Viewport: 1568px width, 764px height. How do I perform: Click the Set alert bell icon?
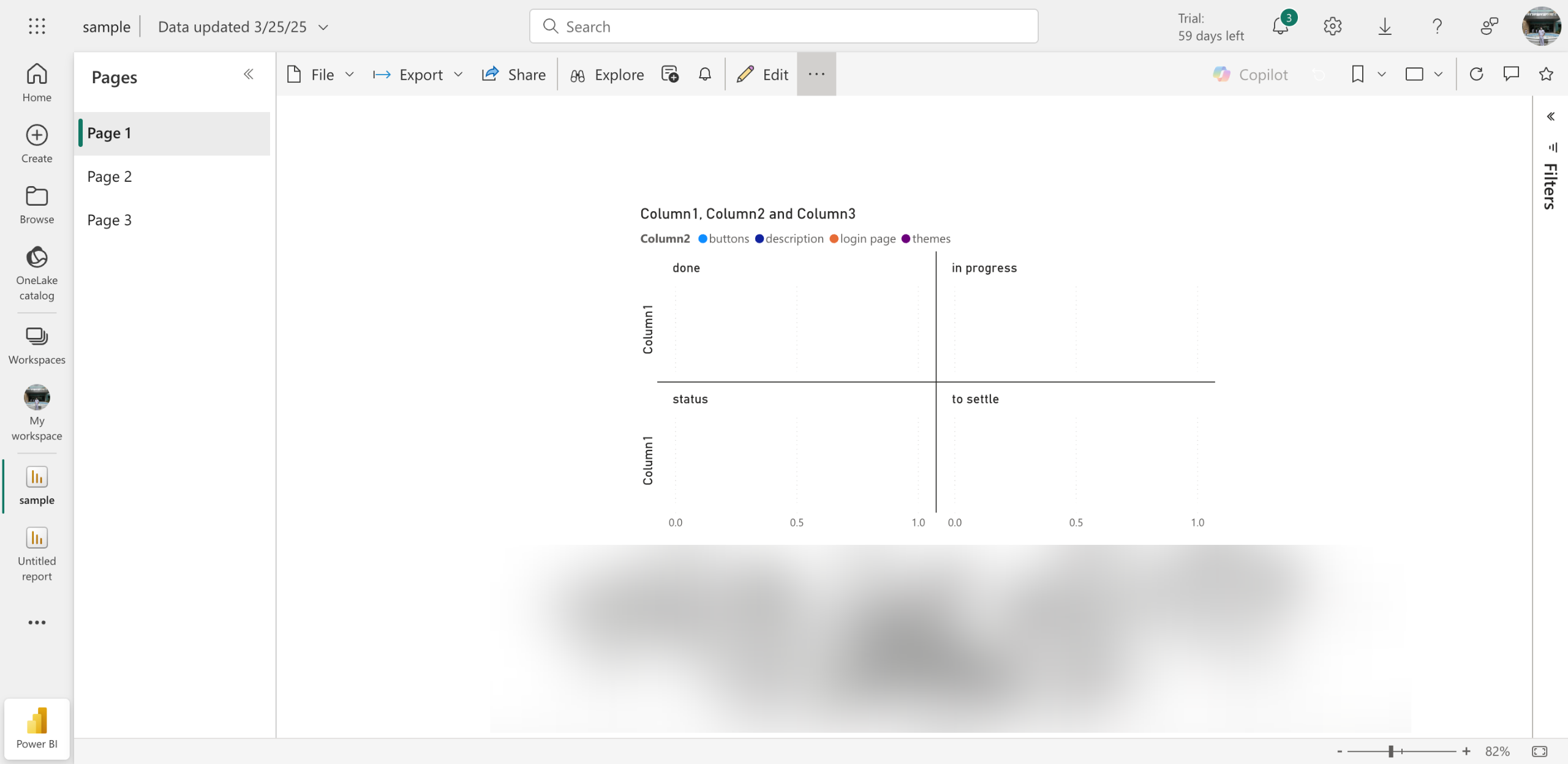705,74
